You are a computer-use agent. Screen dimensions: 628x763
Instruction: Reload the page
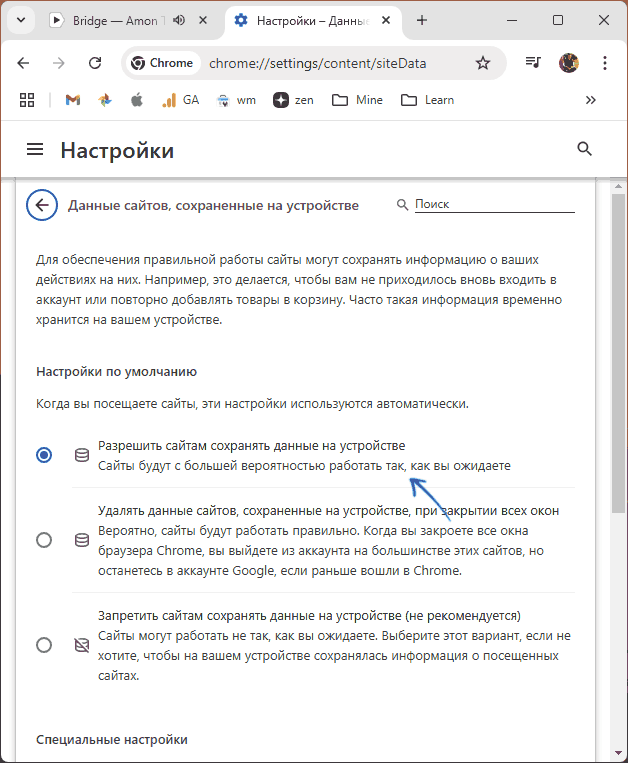click(x=95, y=63)
